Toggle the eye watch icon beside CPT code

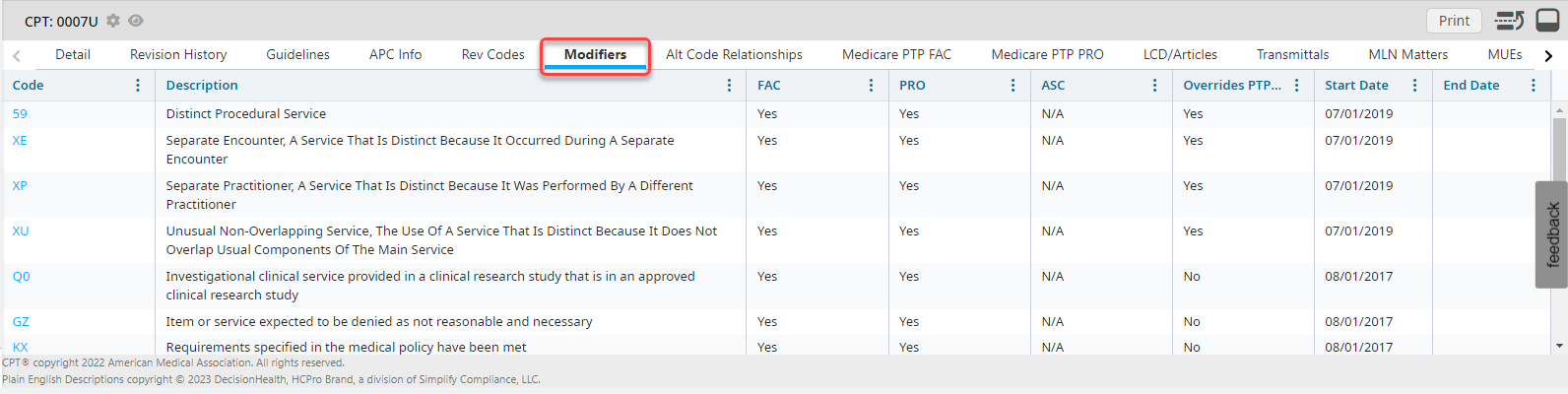[x=136, y=21]
